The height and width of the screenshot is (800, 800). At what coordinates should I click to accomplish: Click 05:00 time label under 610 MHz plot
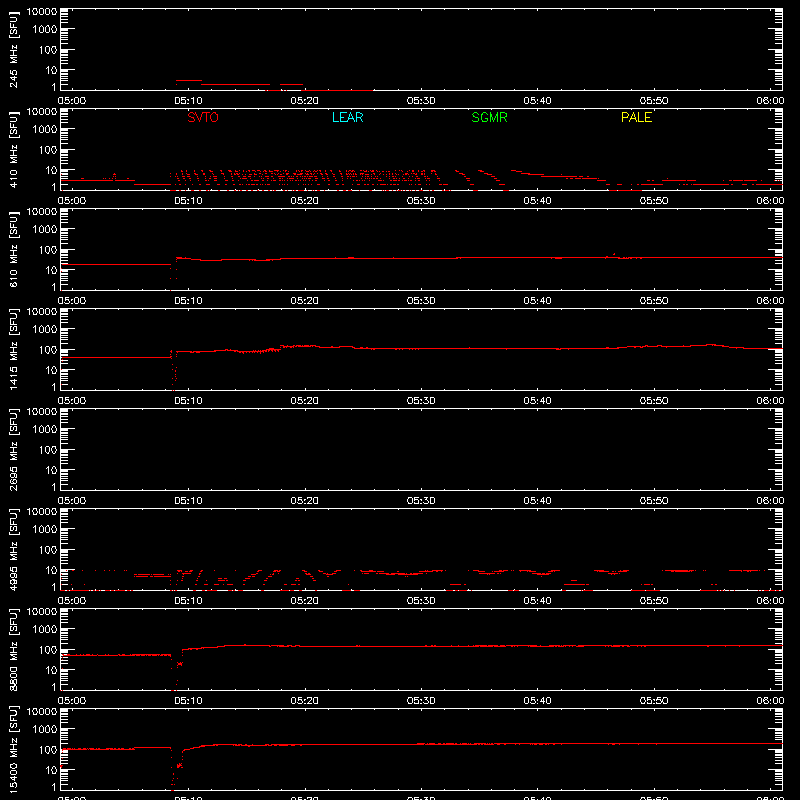[x=71, y=301]
